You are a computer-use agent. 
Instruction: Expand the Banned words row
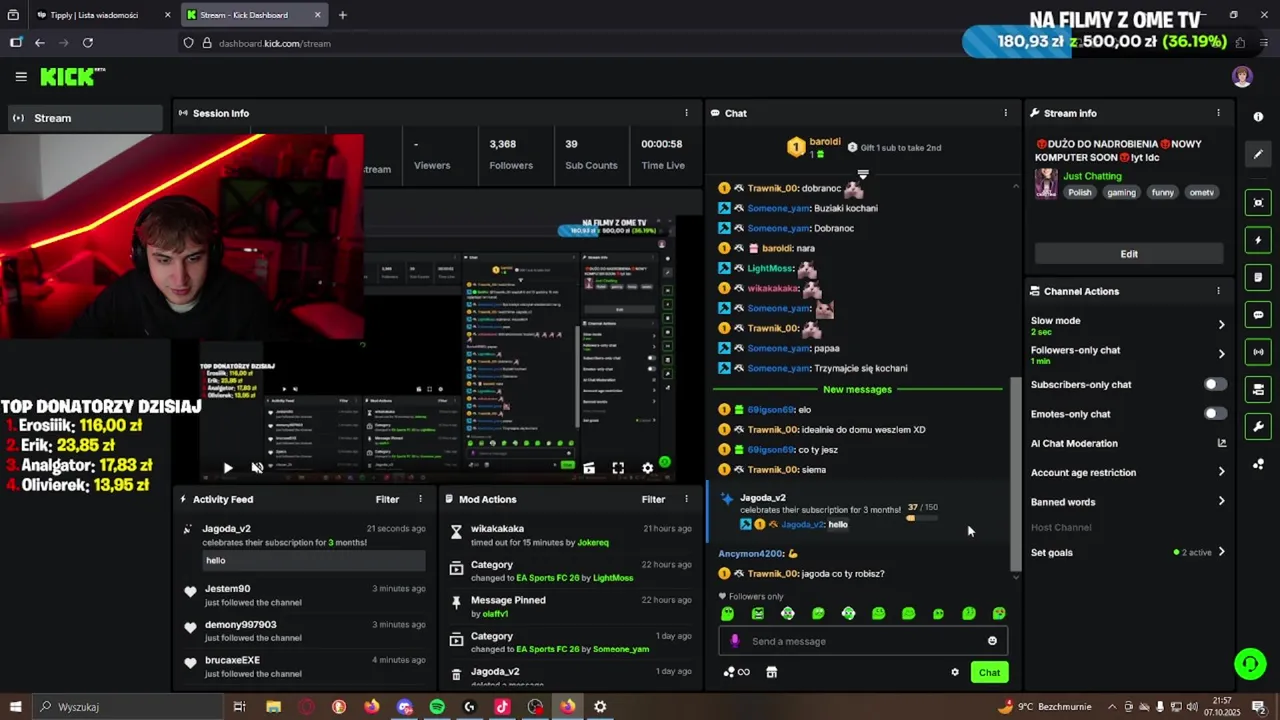click(1128, 502)
